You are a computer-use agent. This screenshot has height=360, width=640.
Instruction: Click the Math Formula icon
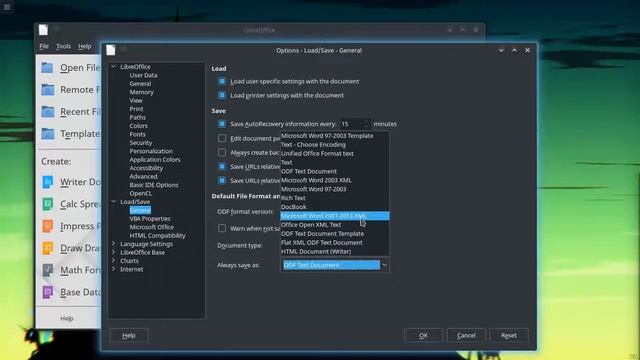pyautogui.click(x=48, y=270)
